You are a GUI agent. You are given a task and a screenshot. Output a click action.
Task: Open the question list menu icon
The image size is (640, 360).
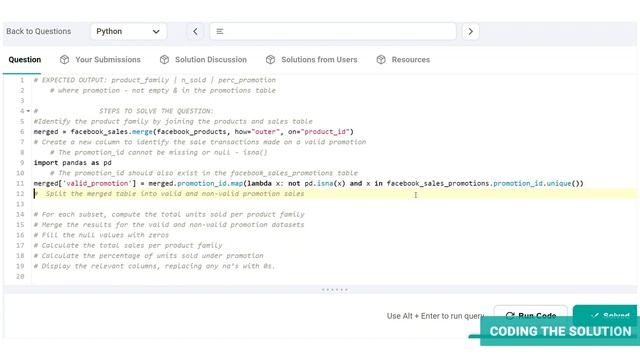220,31
